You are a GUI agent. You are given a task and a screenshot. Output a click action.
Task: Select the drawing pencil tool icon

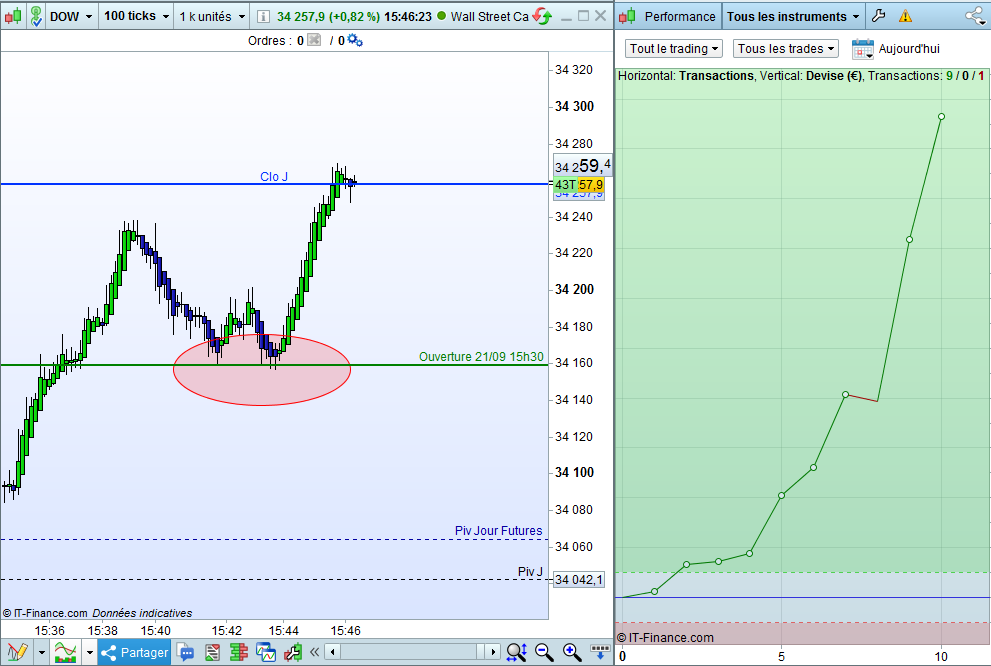[16, 652]
